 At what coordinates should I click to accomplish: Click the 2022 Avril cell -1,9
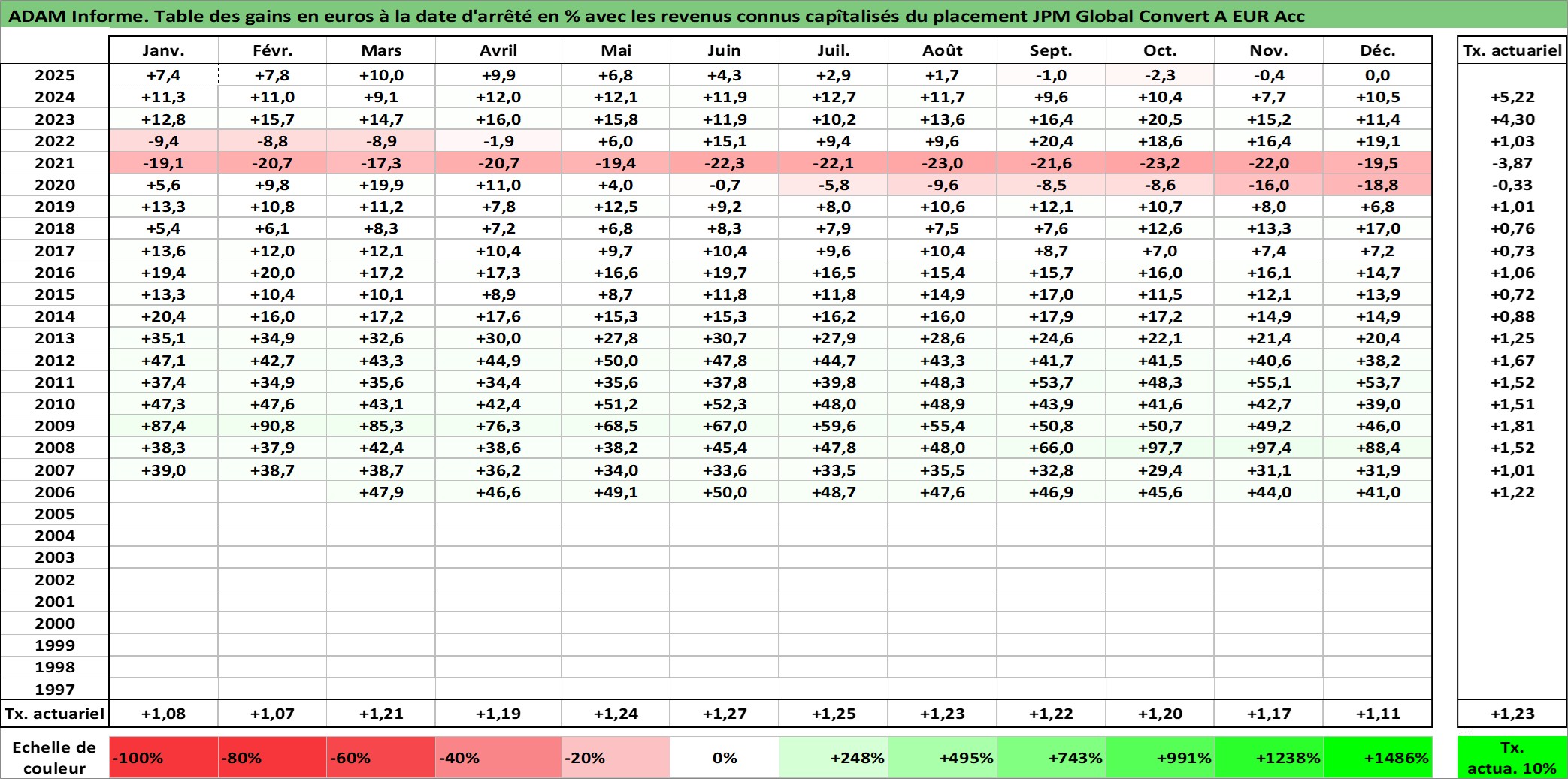point(498,141)
